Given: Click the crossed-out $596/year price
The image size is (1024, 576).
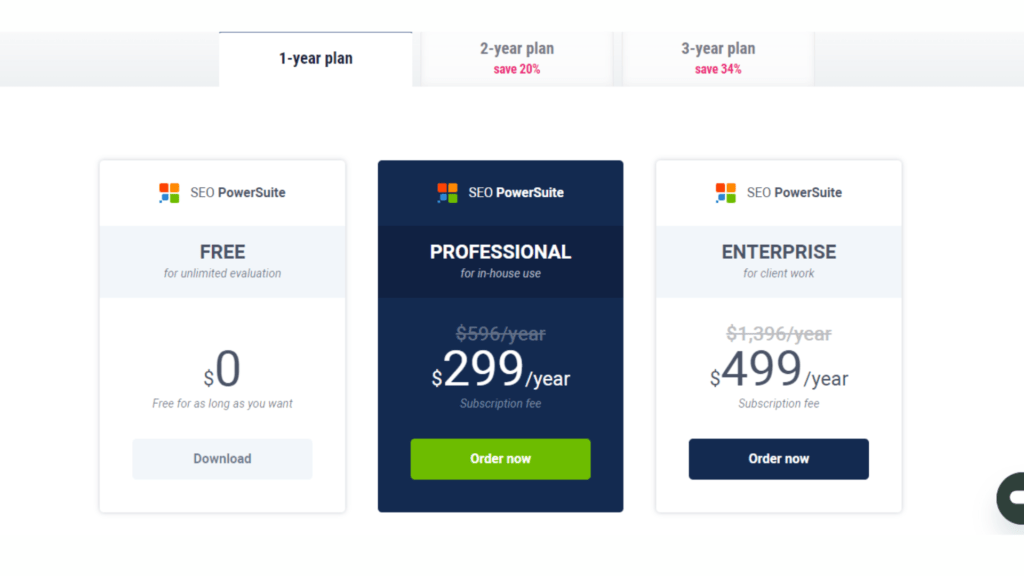Looking at the screenshot, I should pos(500,334).
